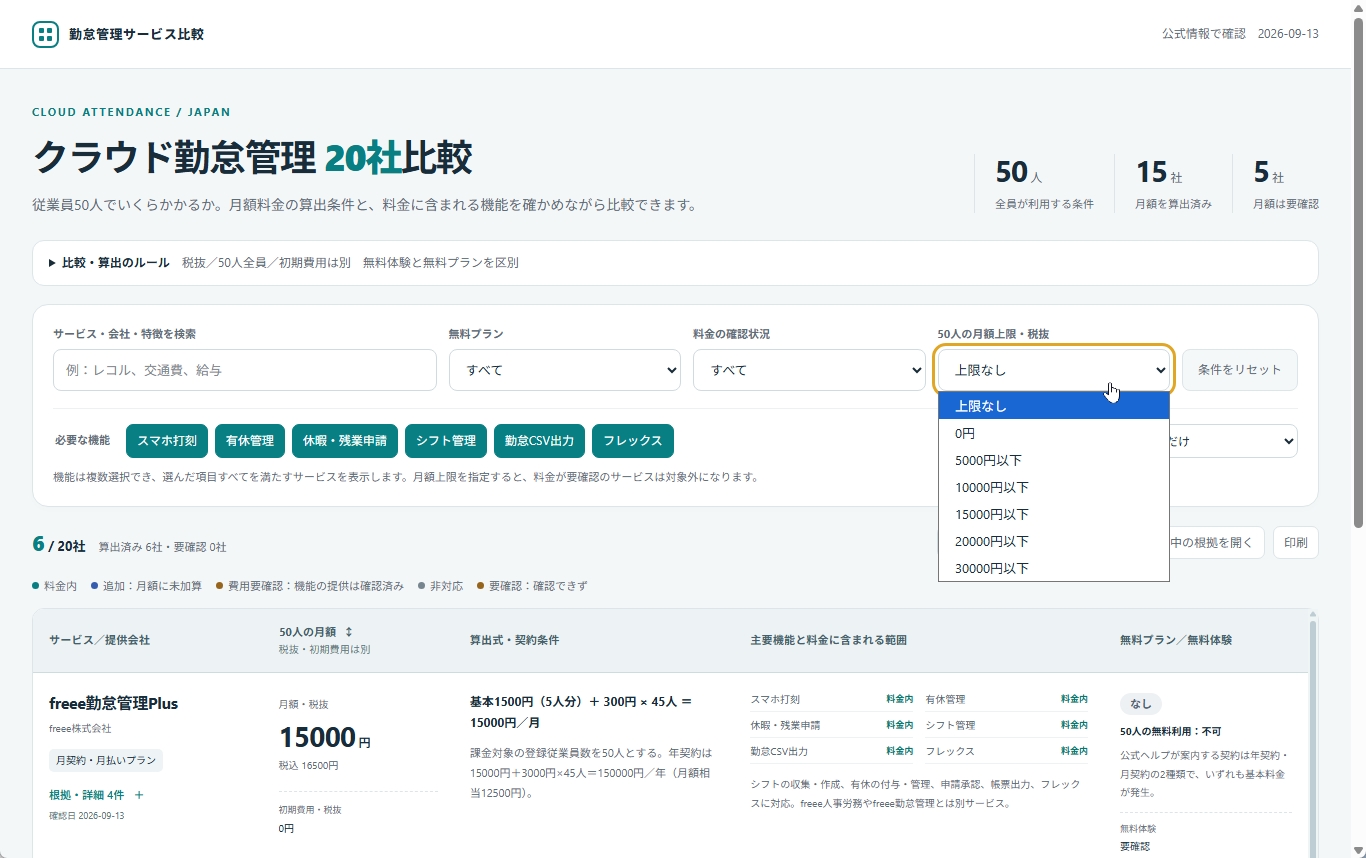
Task: Click the 5社 月額は要確認 stat
Action: click(1286, 183)
